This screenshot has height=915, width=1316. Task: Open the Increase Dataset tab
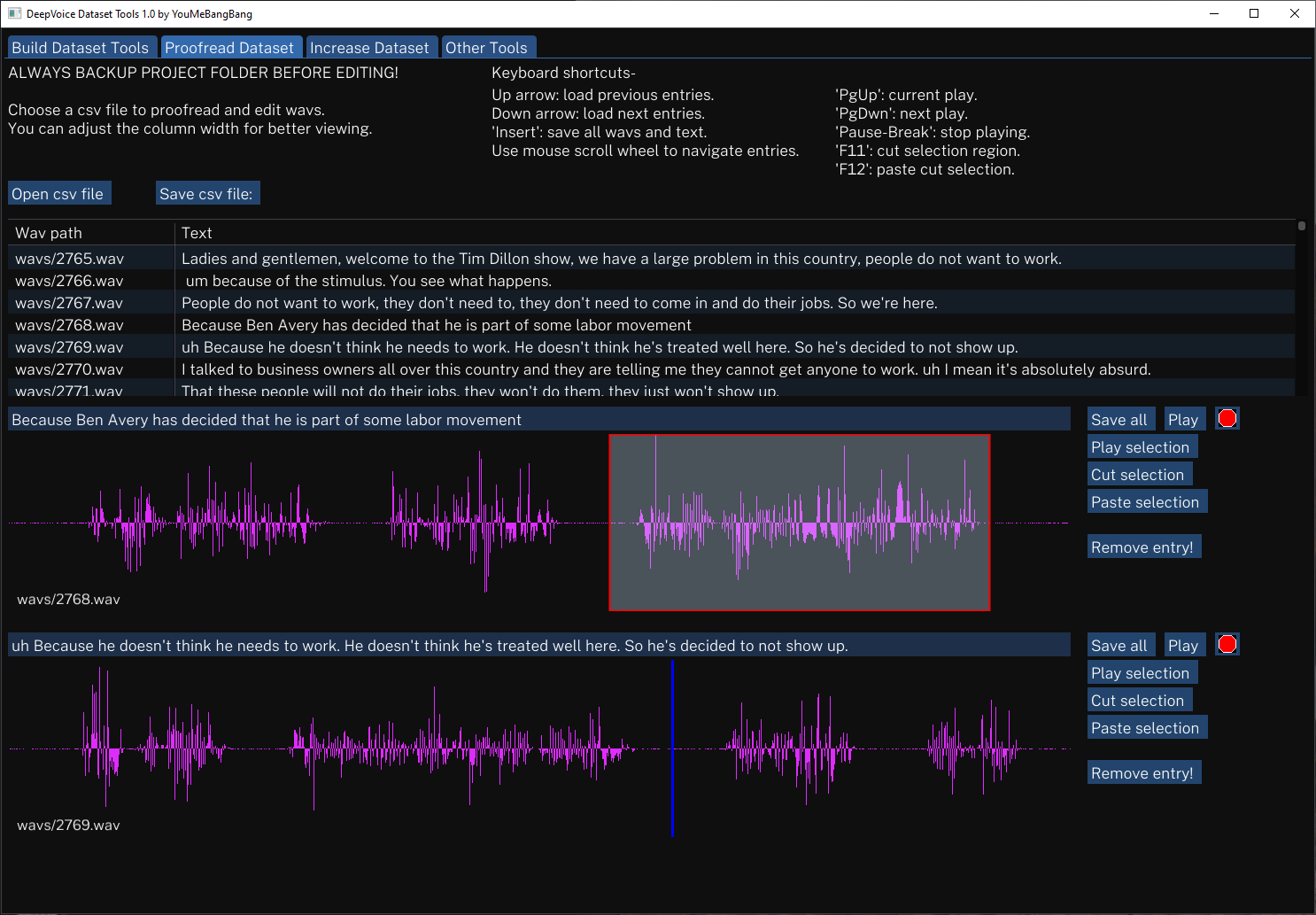click(x=371, y=47)
